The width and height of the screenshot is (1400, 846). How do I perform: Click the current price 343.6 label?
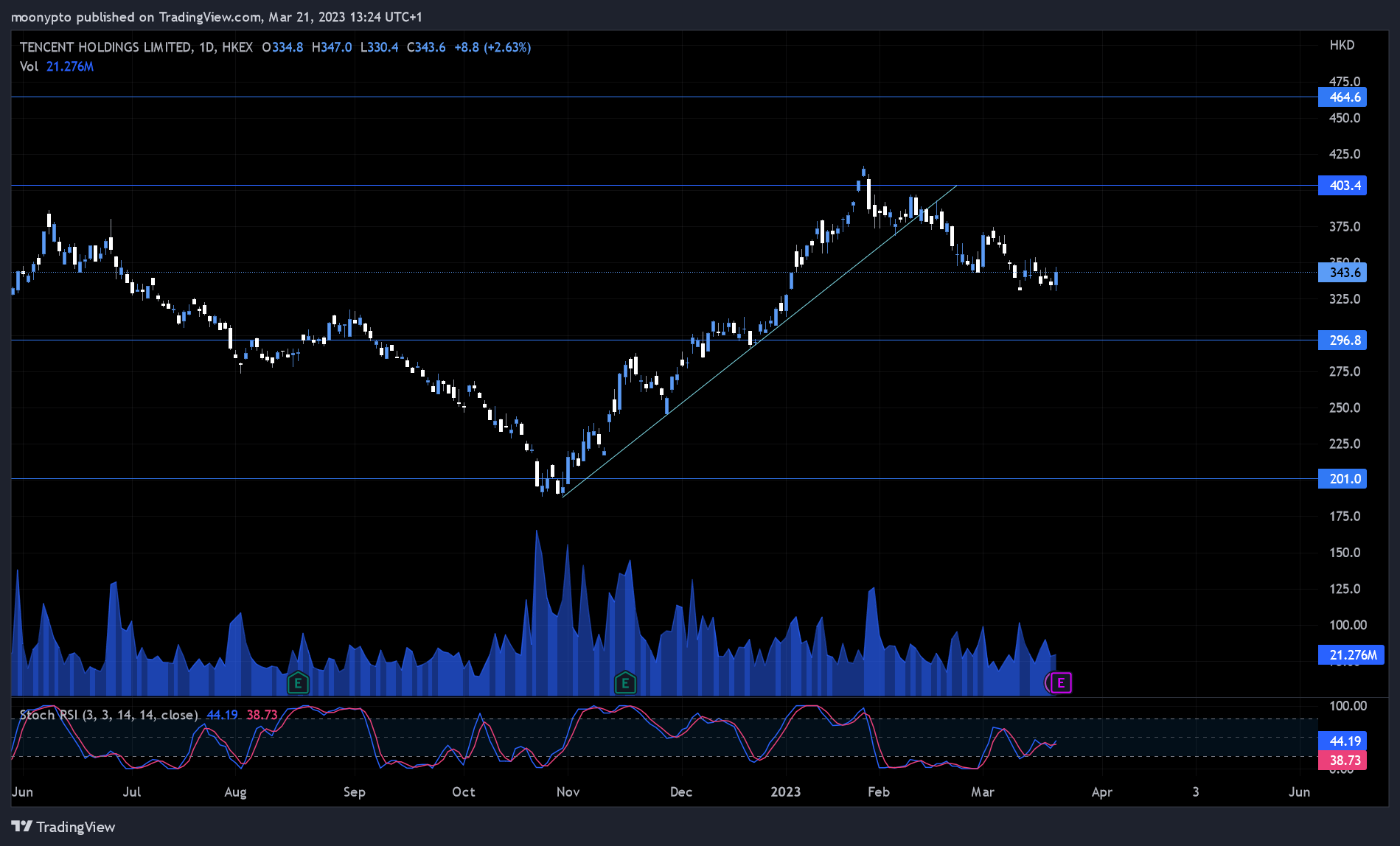(1342, 273)
